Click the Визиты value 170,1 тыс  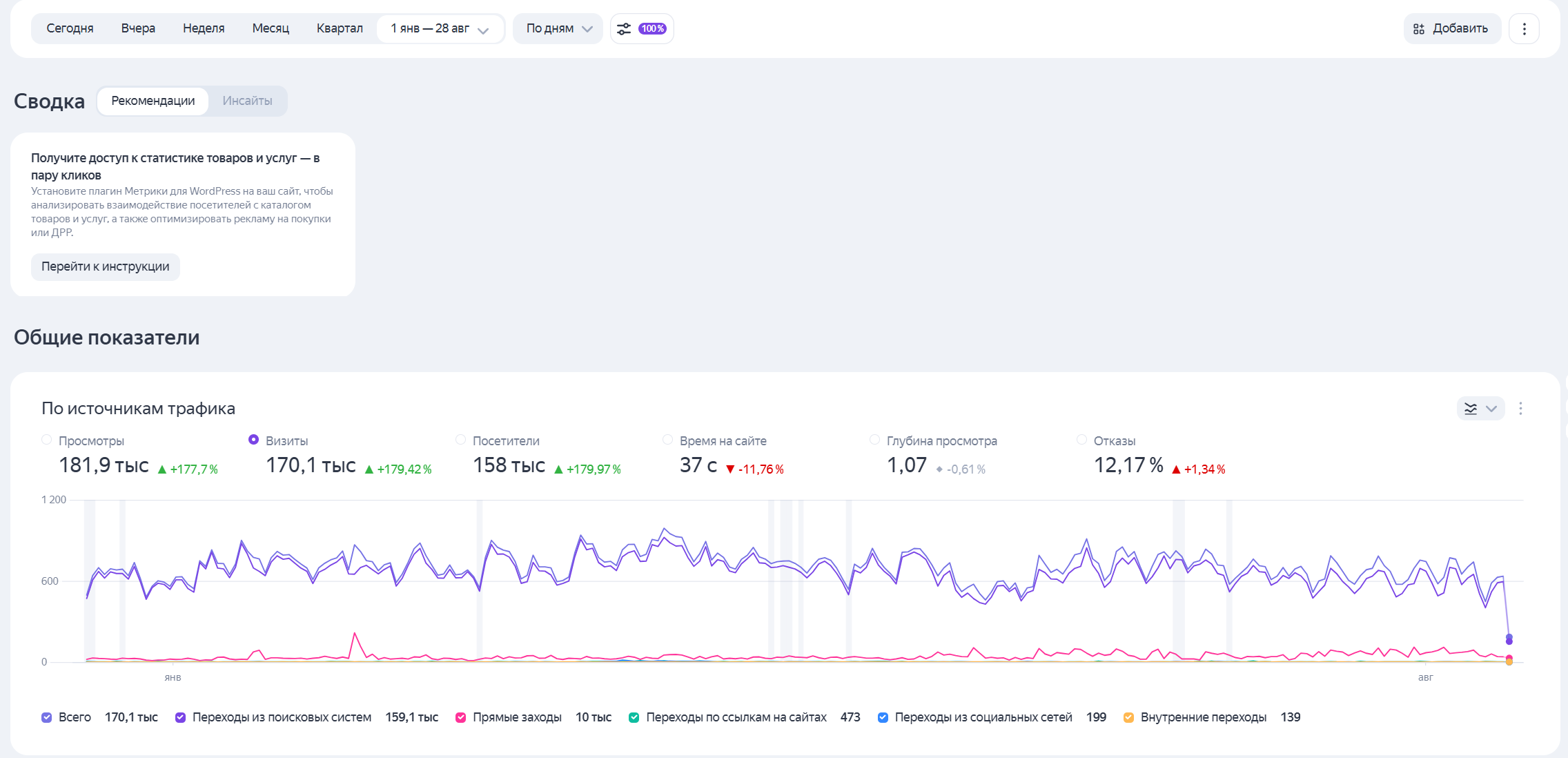[311, 465]
